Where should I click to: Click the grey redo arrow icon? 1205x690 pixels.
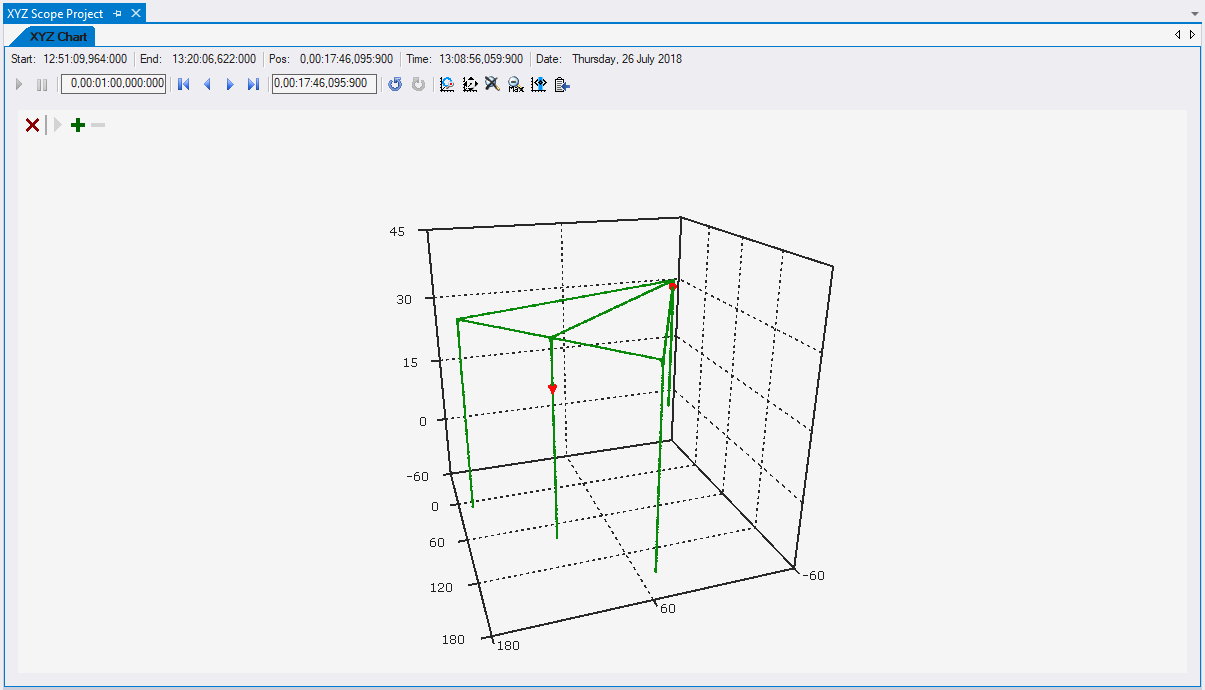[x=418, y=85]
